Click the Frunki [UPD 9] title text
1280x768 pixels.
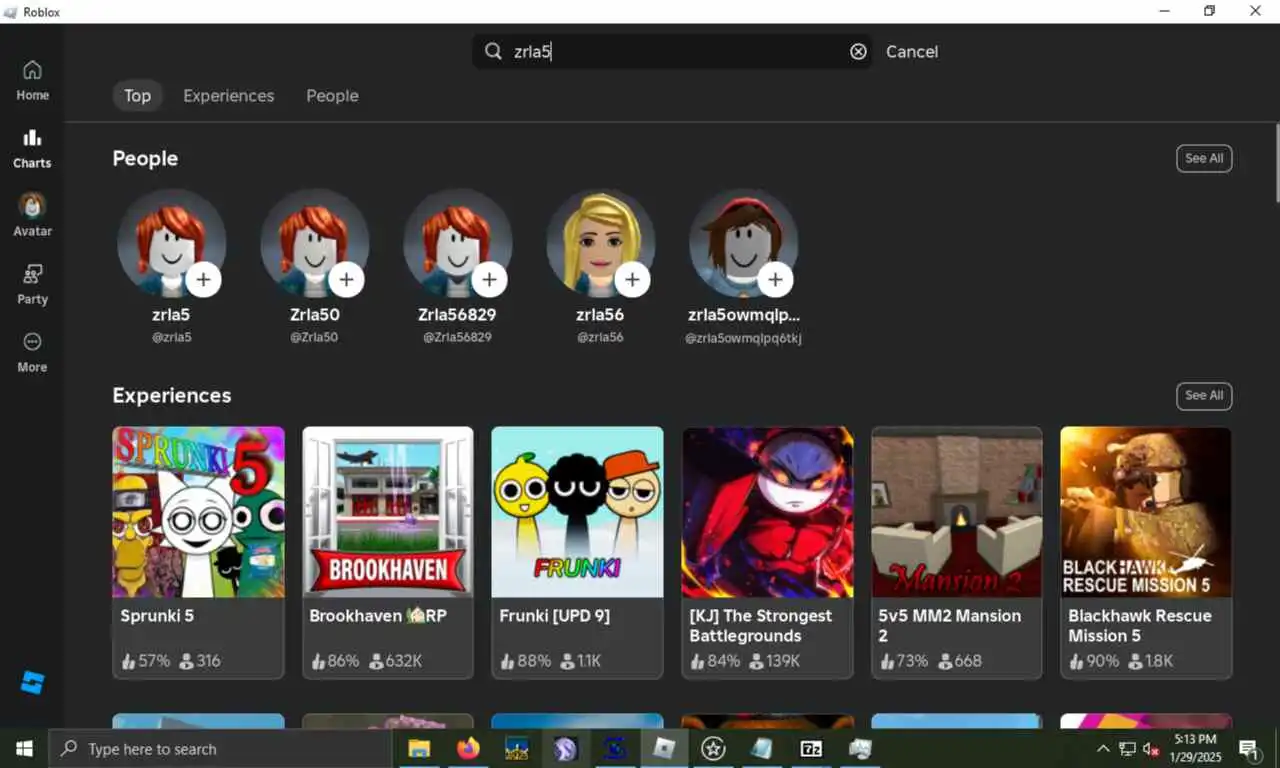pos(554,616)
